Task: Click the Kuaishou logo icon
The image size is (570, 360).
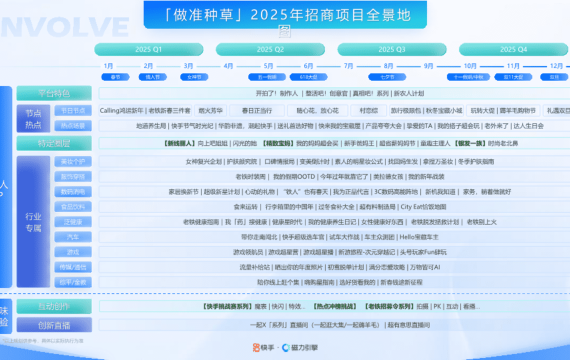Action: pos(256,348)
